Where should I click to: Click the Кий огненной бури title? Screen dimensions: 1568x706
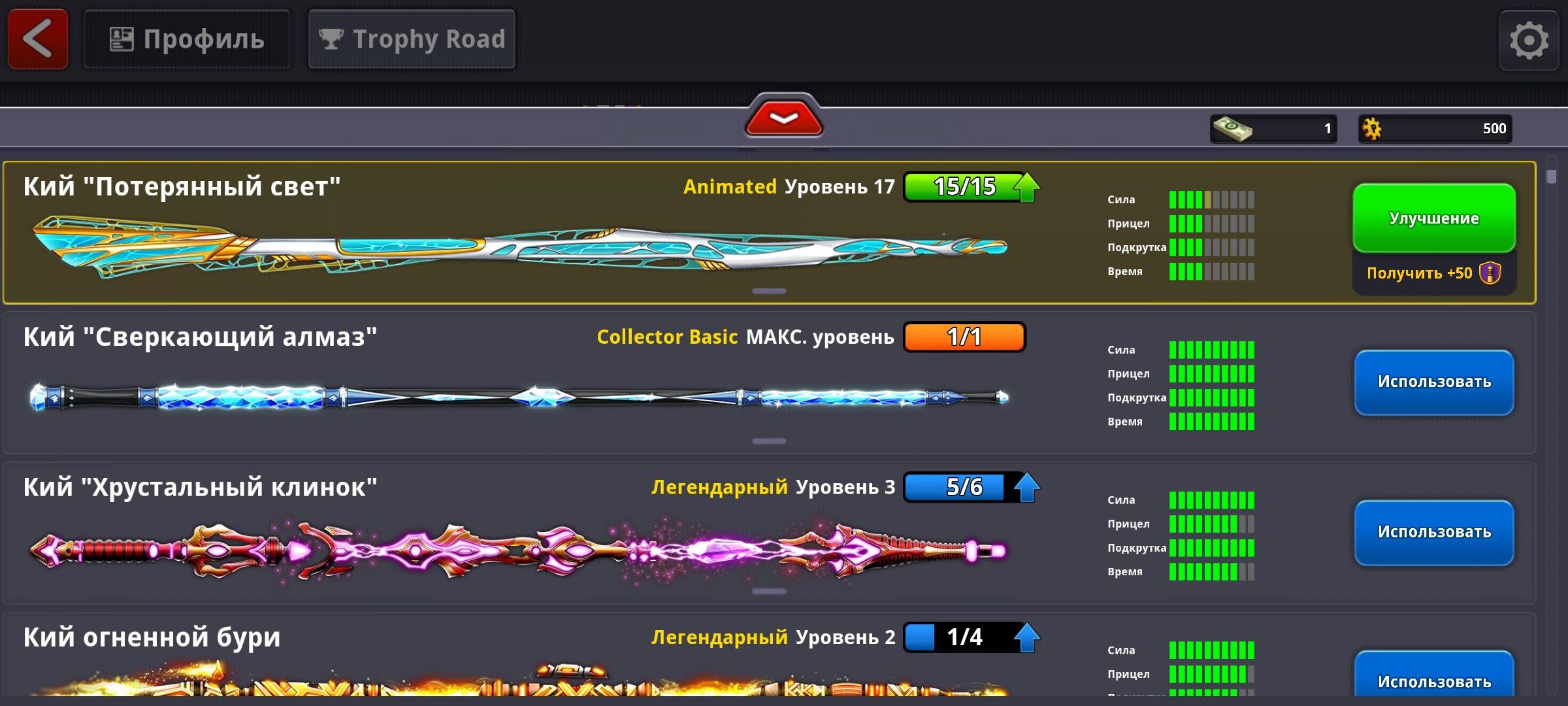pos(152,638)
